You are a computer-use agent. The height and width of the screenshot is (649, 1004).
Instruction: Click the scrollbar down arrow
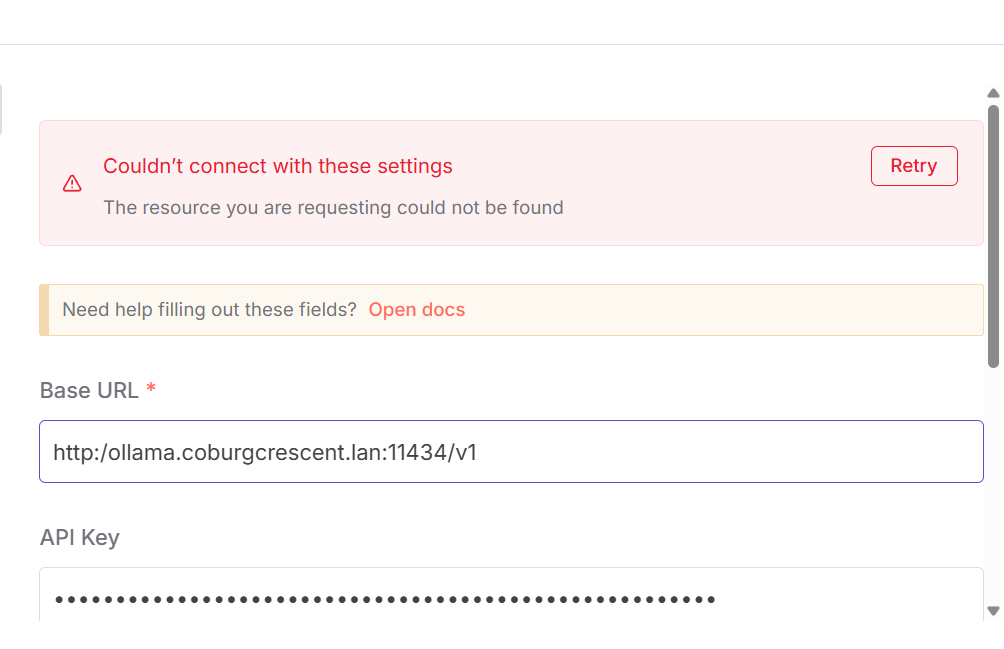tap(993, 610)
